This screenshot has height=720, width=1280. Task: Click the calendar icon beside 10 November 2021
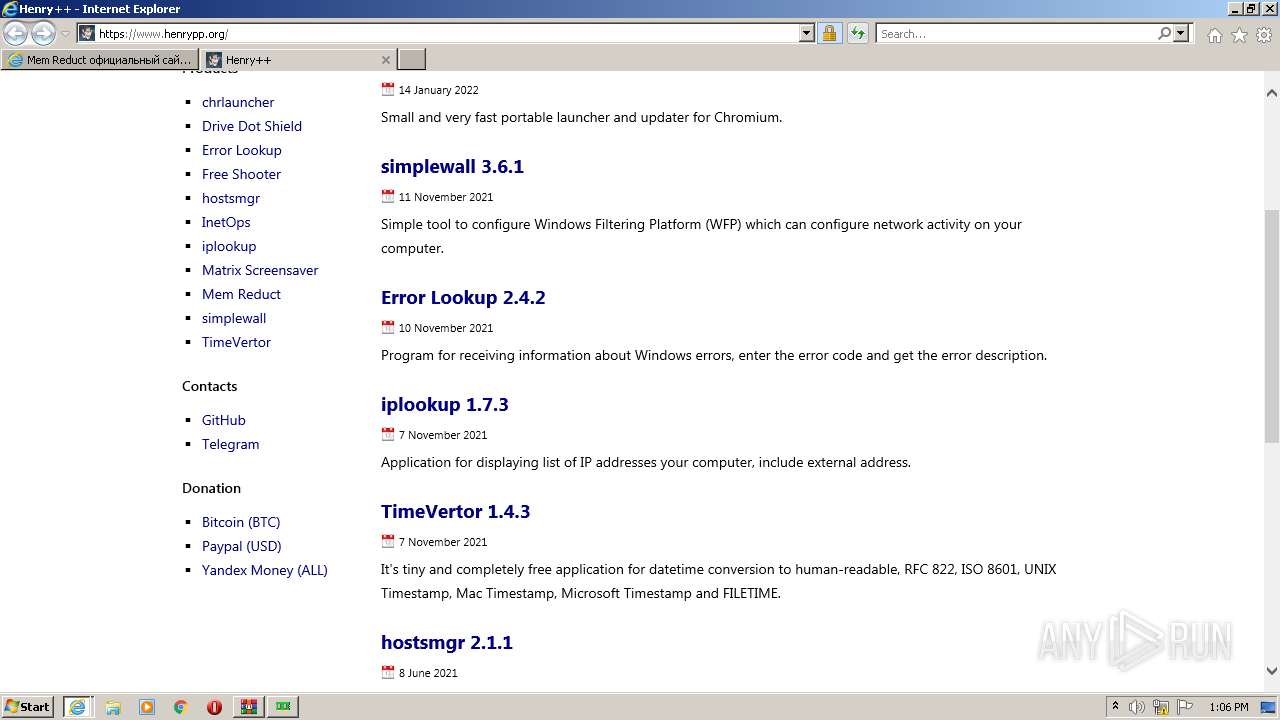388,327
